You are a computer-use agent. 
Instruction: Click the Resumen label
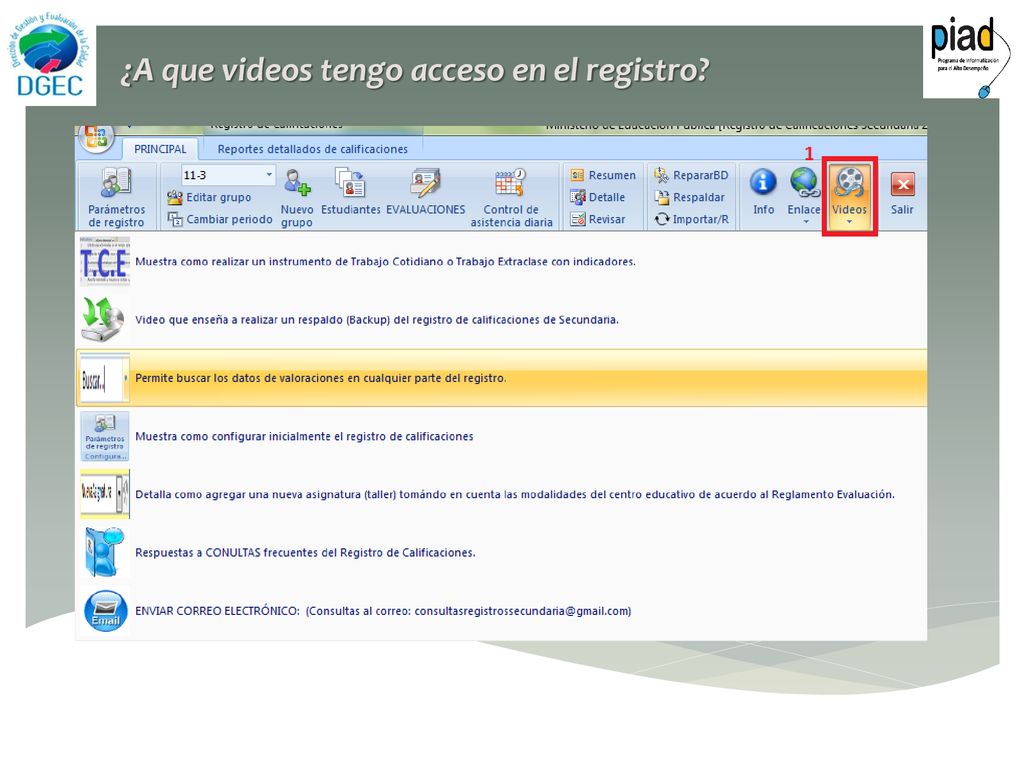pos(612,175)
